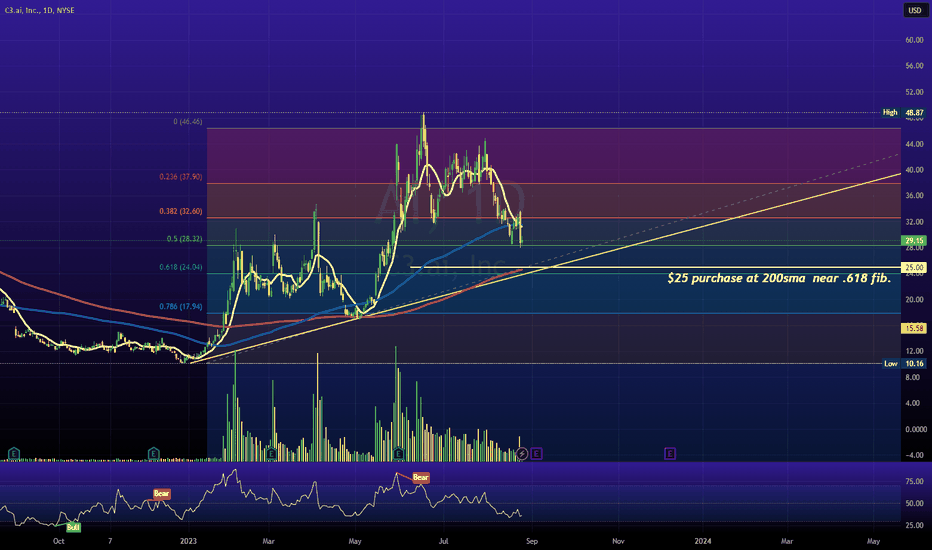Select the C3.ai, Inc., 1D, NYSE chart title
Viewport: 932px width, 550px height.
(40, 10)
